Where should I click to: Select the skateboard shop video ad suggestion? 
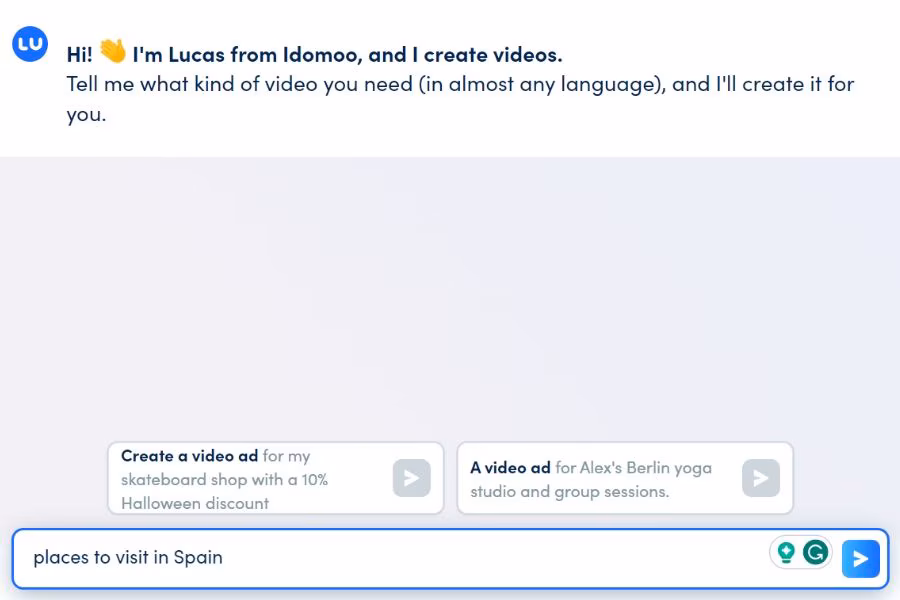click(275, 479)
